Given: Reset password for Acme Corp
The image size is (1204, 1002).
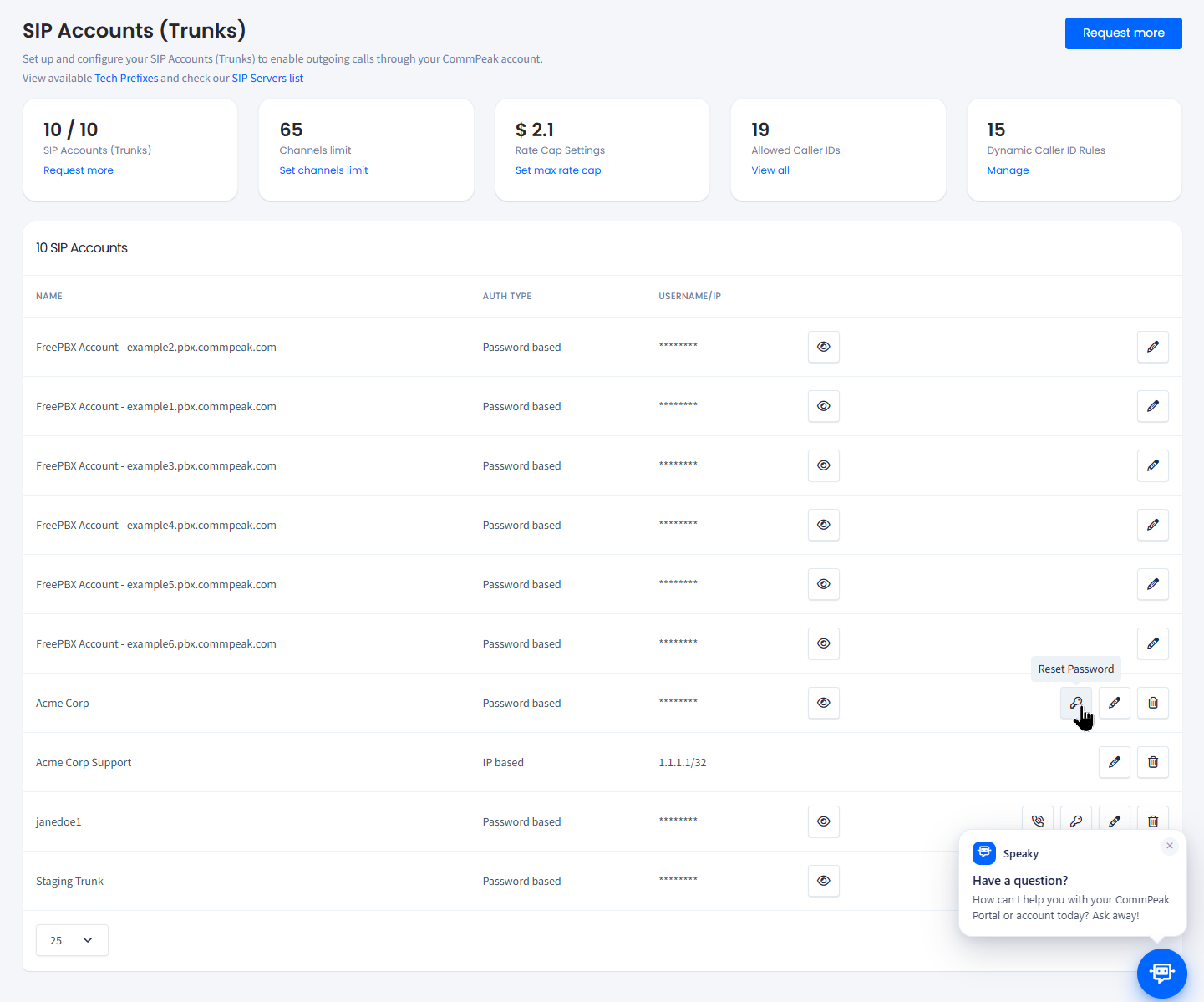Looking at the screenshot, I should click(1075, 703).
